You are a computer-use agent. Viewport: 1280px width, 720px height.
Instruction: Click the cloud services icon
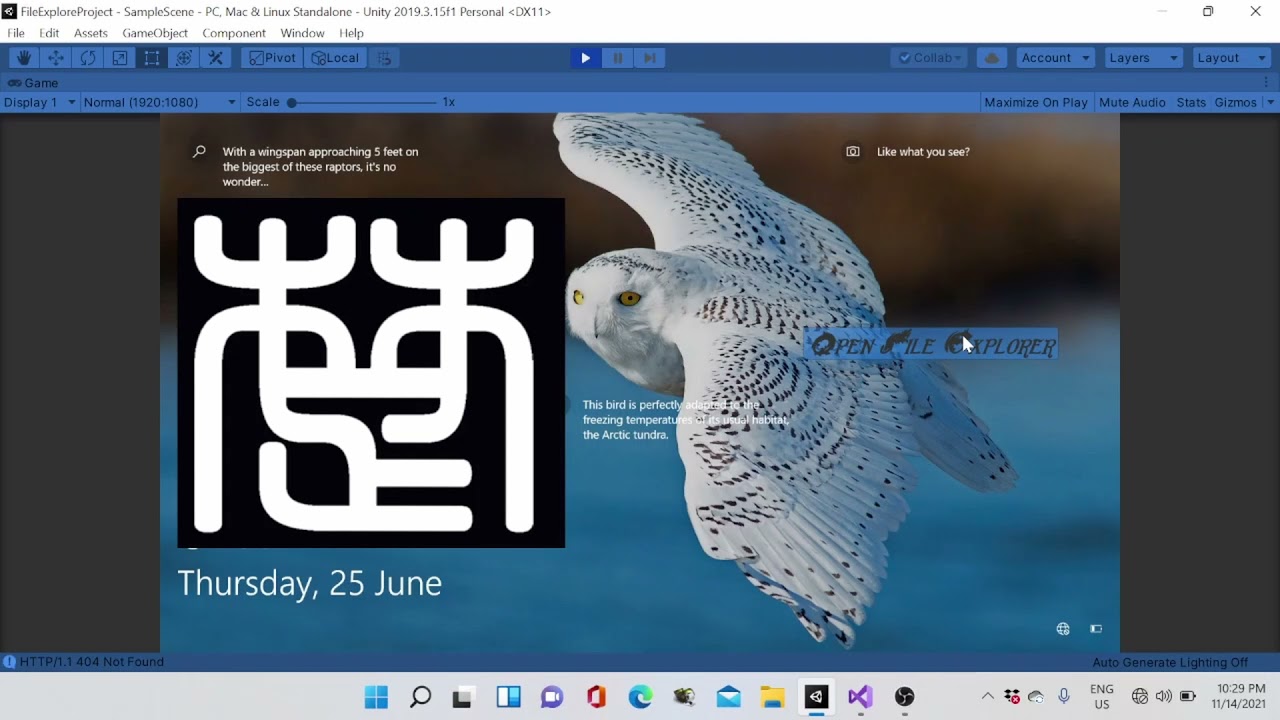coord(992,58)
